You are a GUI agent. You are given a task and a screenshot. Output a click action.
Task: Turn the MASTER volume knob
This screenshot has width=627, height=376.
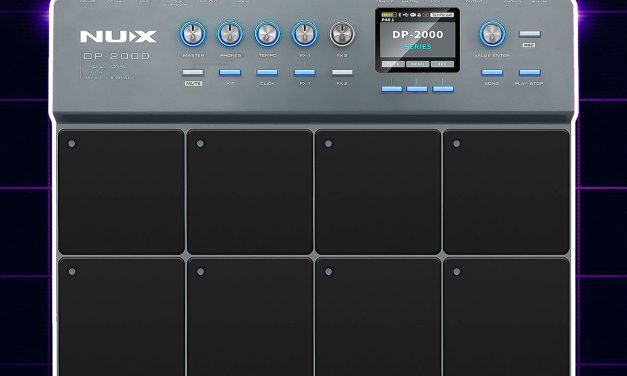[x=193, y=34]
